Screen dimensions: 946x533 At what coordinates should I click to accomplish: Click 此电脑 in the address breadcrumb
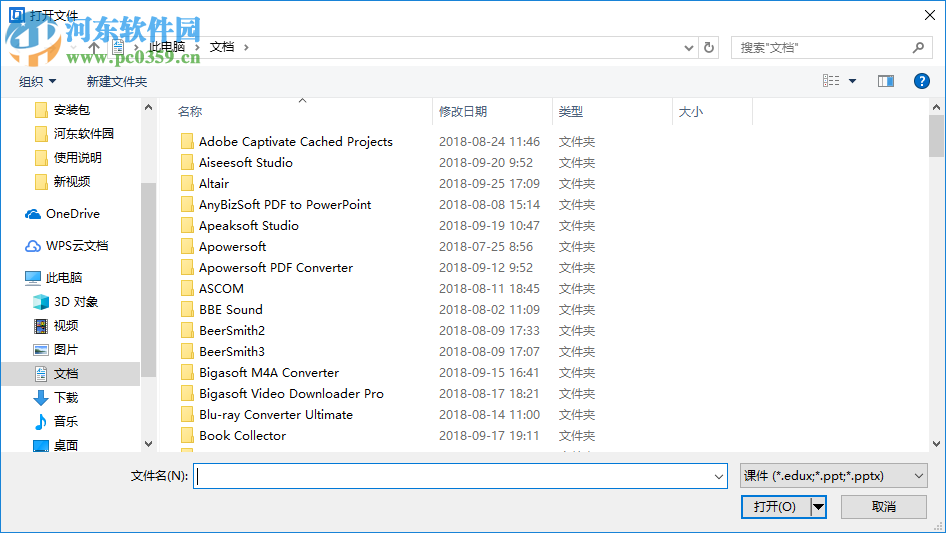coord(167,47)
